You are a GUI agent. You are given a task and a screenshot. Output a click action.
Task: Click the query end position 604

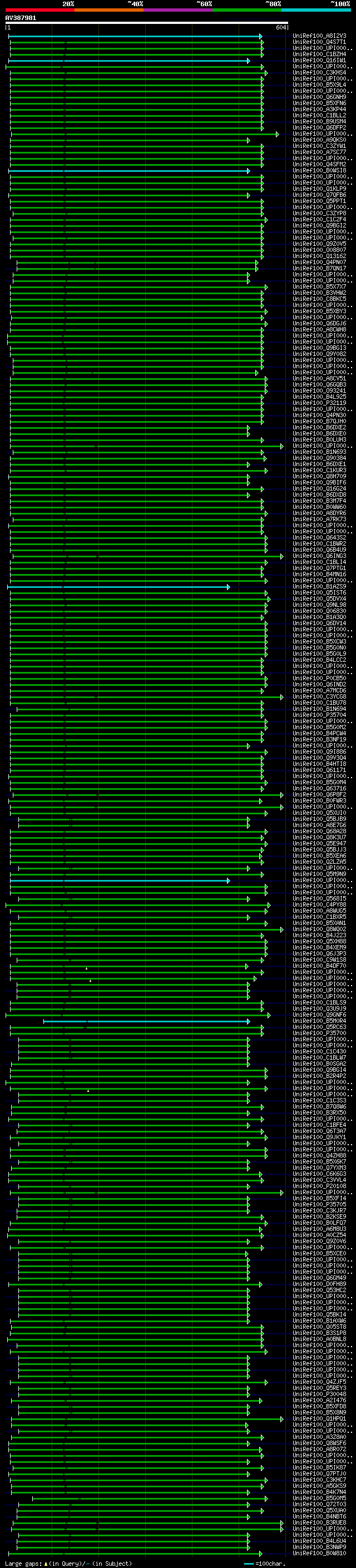[x=281, y=28]
